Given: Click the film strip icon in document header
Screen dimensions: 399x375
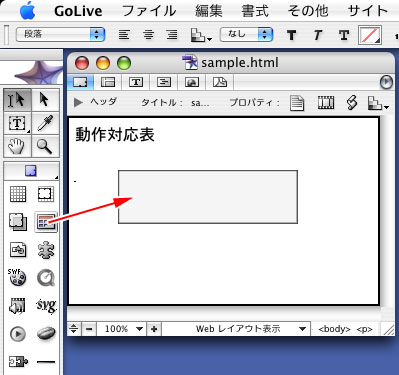Looking at the screenshot, I should point(326,103).
